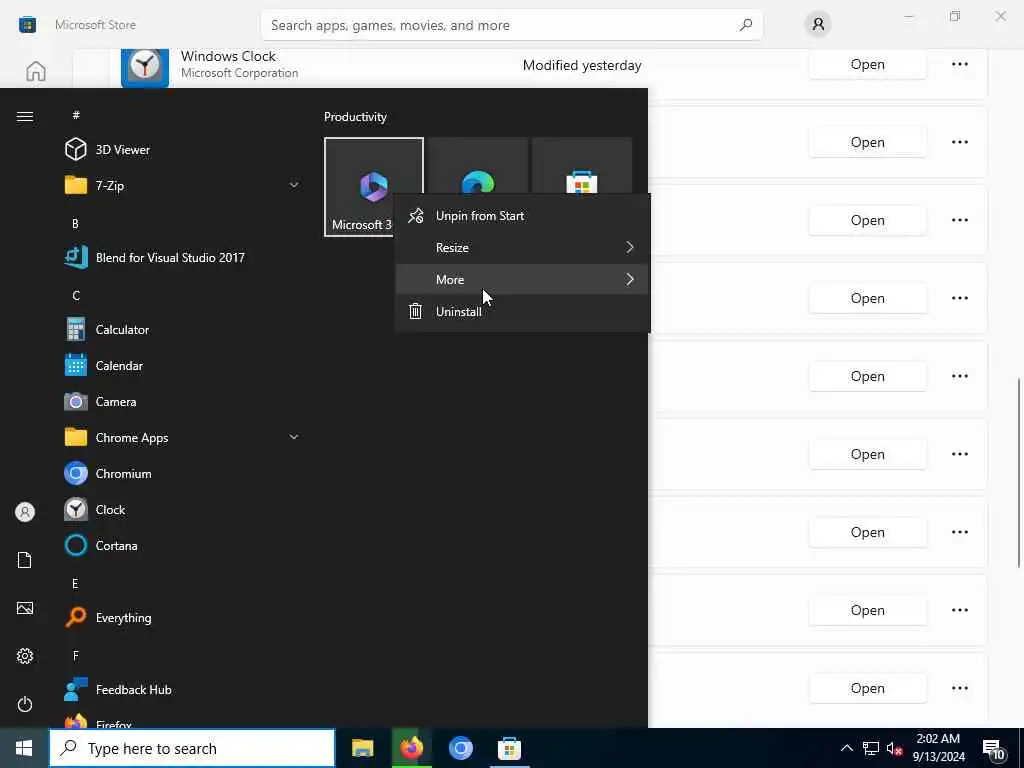Click the Microsoft Edge tile
1024x768 pixels.
pyautogui.click(x=478, y=166)
